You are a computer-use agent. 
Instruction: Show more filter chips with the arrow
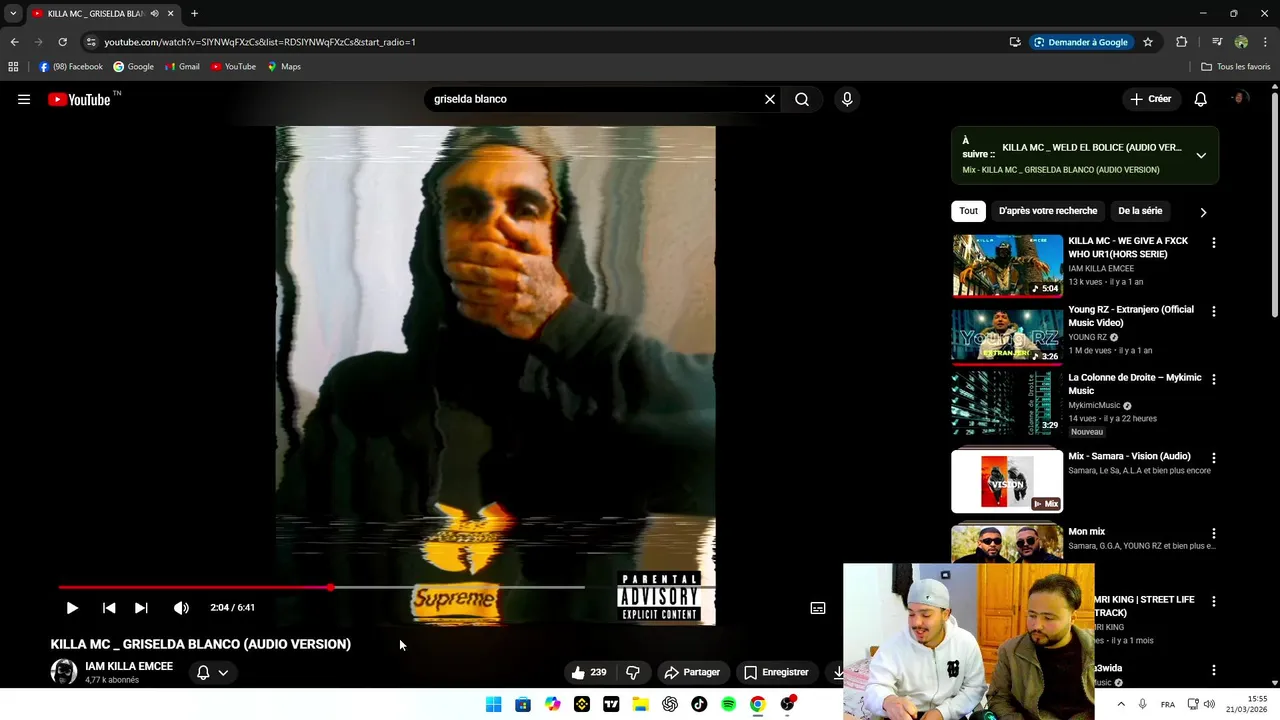click(1203, 212)
